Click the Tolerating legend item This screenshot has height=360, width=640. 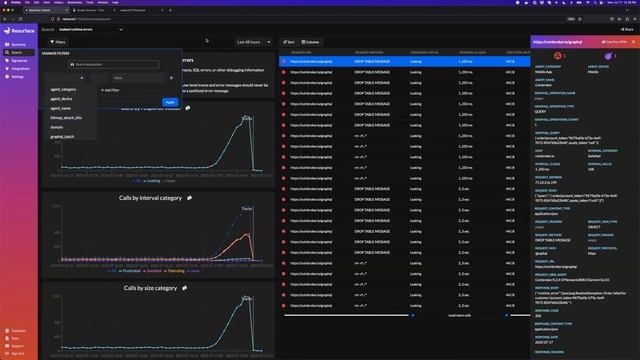[174, 271]
